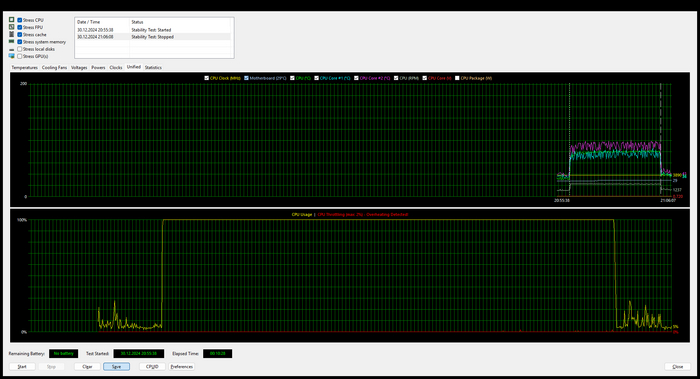Click the FPU icon beside Stress FPU
This screenshot has width=700, height=379.
12,27
